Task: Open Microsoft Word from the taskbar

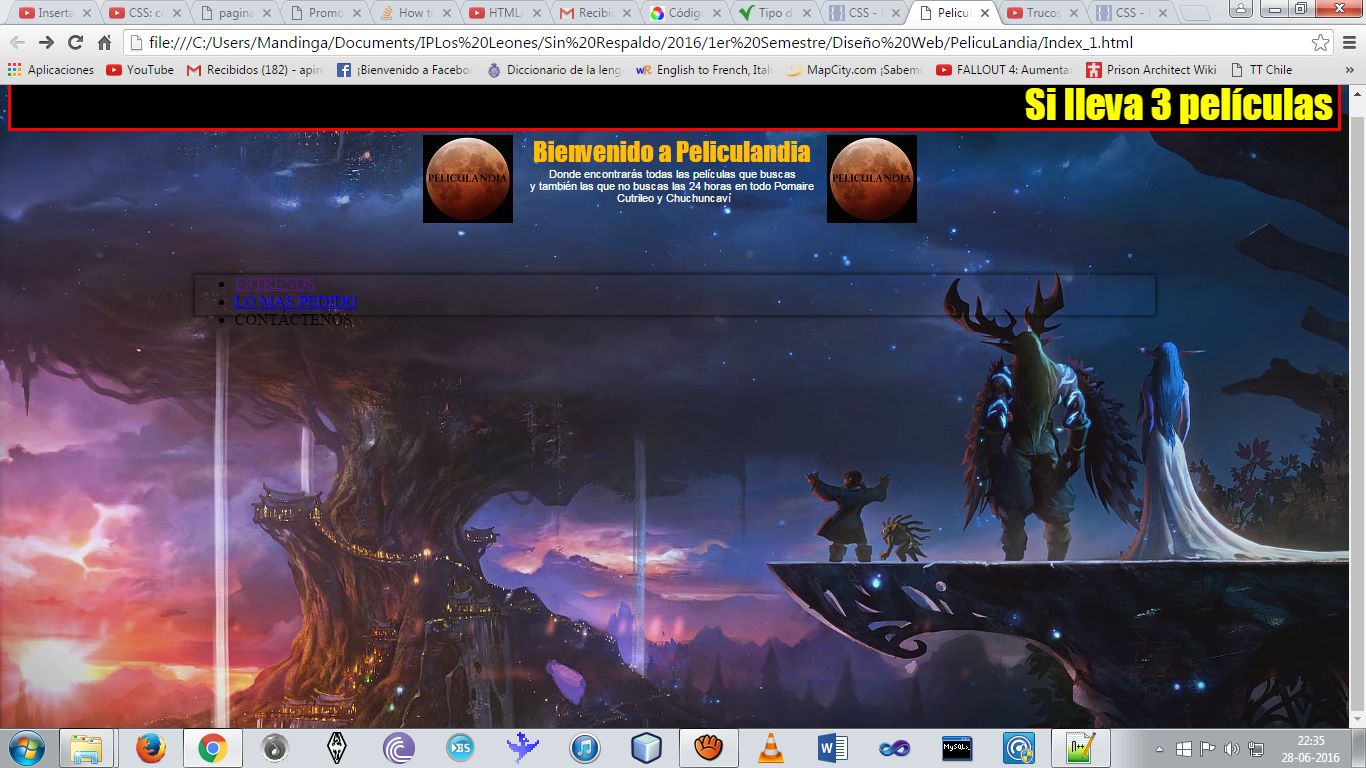Action: [x=833, y=748]
